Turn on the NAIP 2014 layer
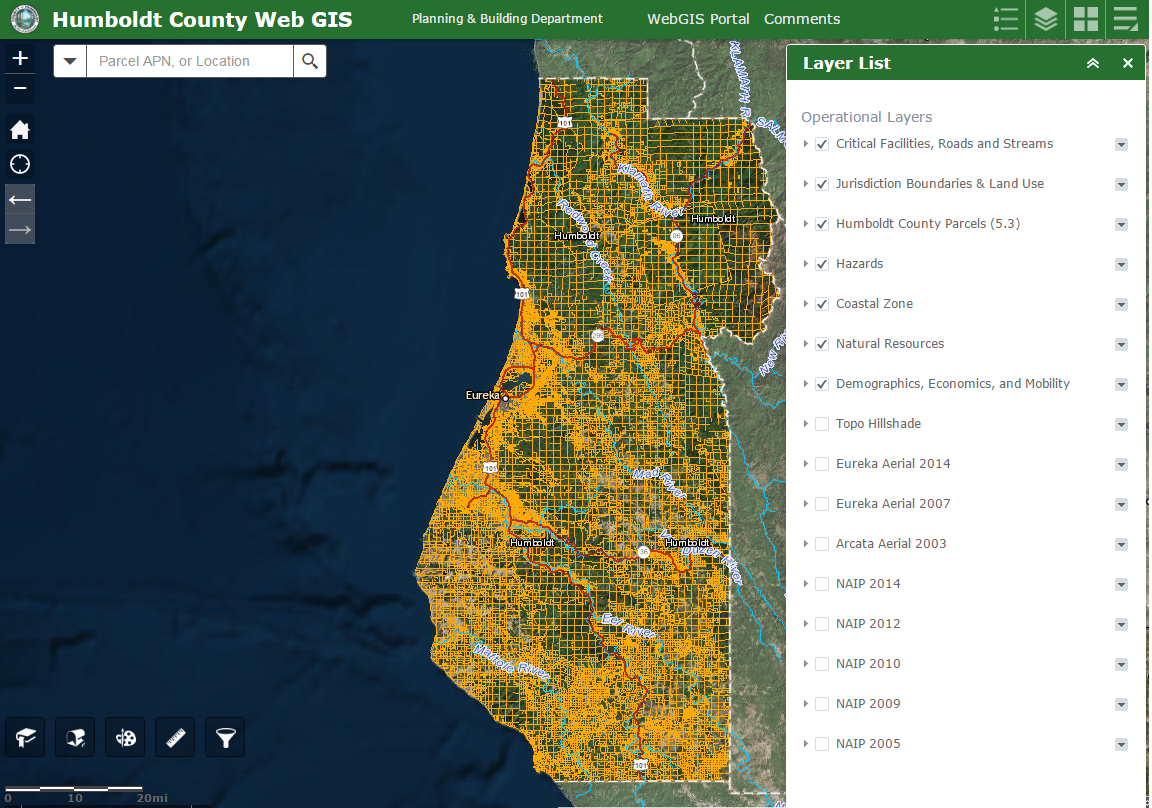This screenshot has height=808, width=1152. click(x=821, y=584)
